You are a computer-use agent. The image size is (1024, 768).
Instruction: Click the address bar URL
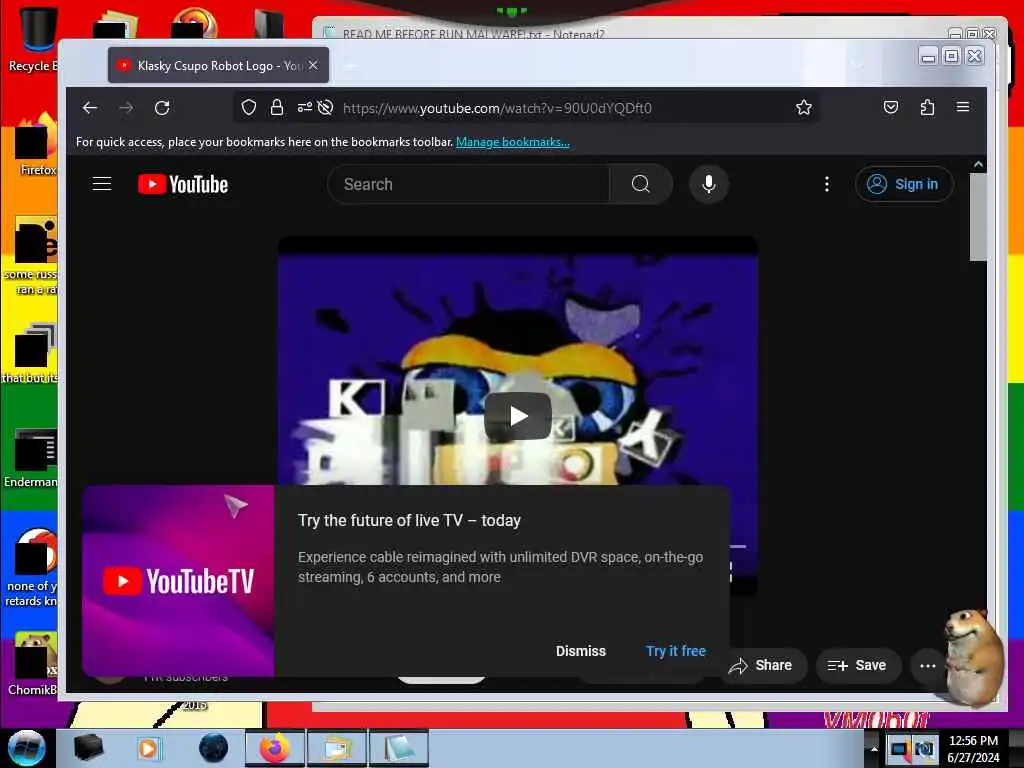[497, 108]
